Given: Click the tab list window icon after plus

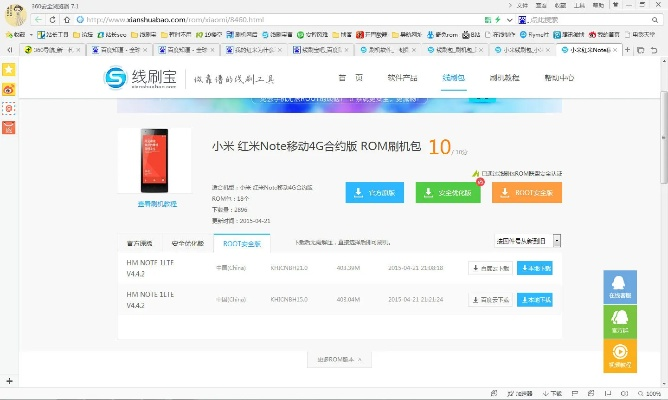Looking at the screenshot, I should 640,50.
